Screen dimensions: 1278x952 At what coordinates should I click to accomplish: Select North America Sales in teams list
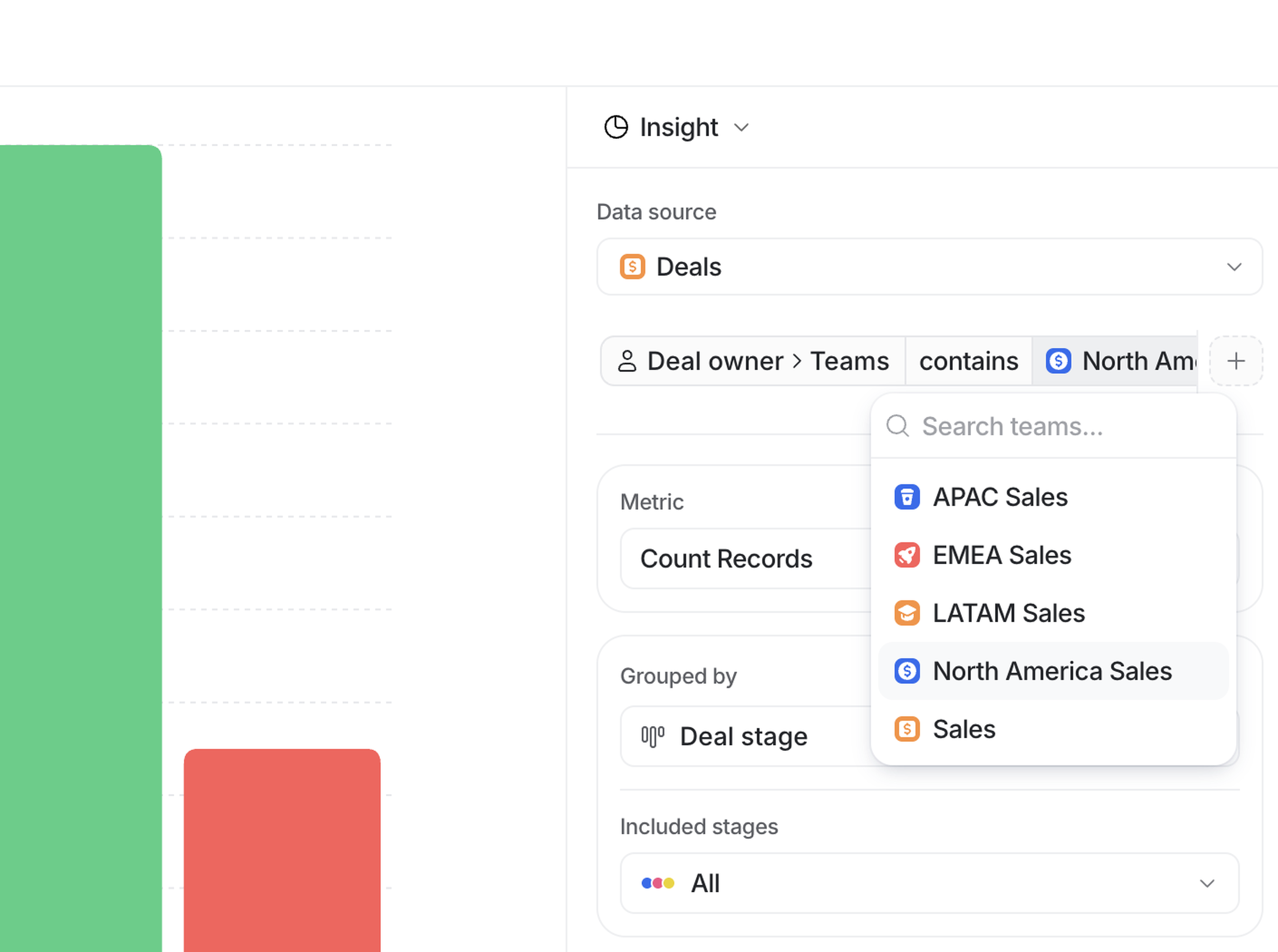coord(1052,671)
